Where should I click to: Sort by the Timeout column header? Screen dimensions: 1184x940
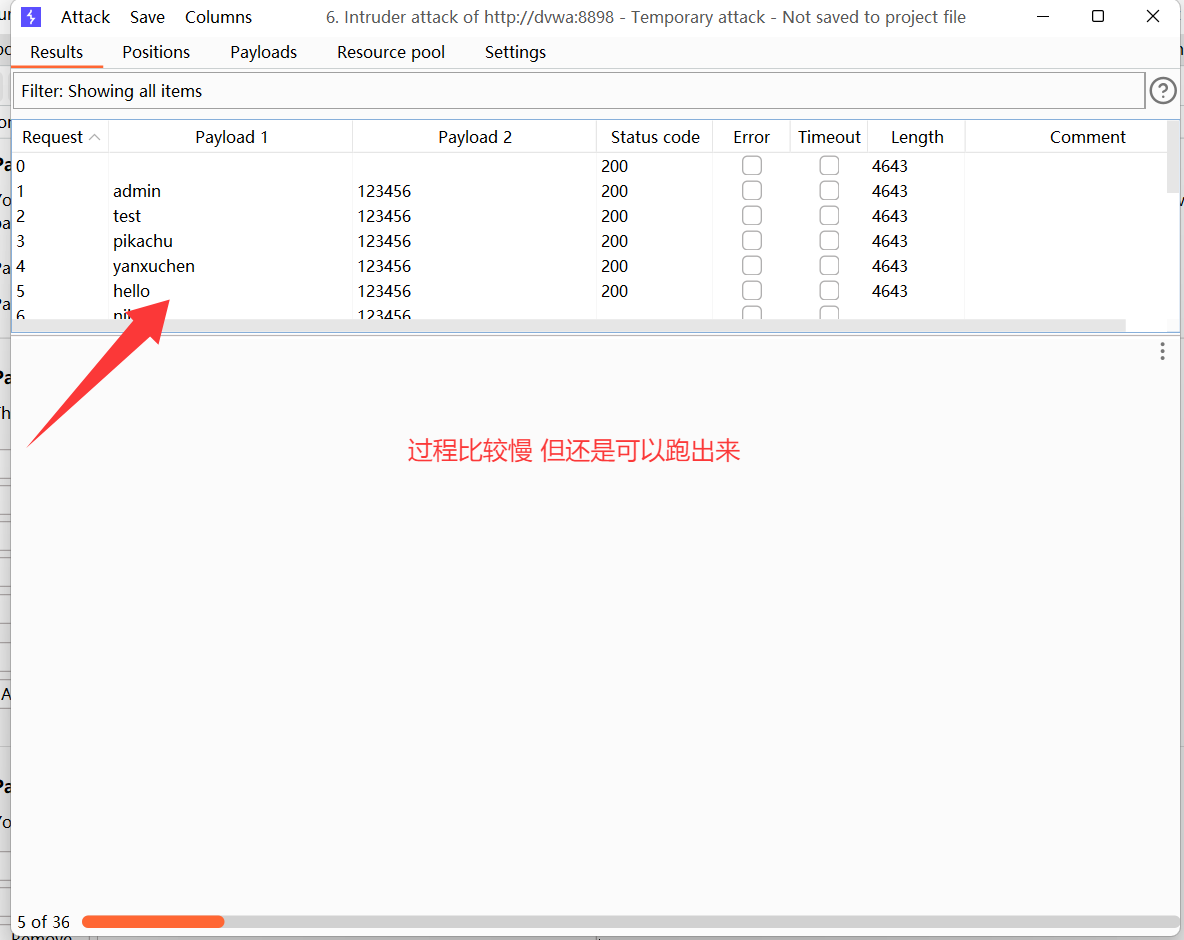coord(829,137)
